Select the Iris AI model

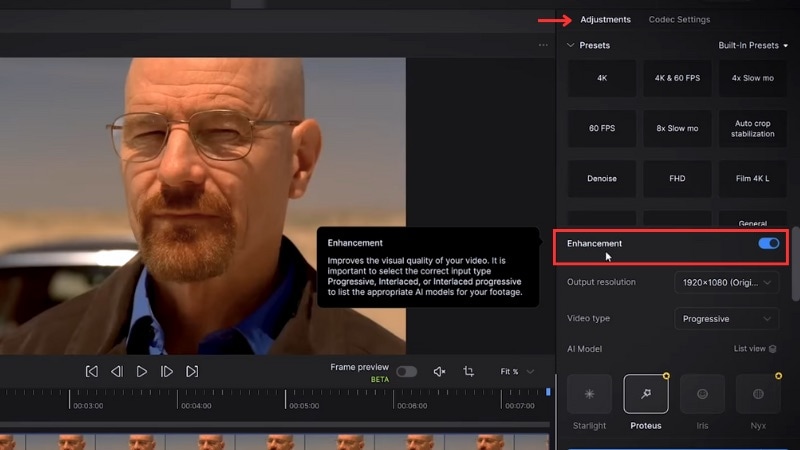point(703,394)
